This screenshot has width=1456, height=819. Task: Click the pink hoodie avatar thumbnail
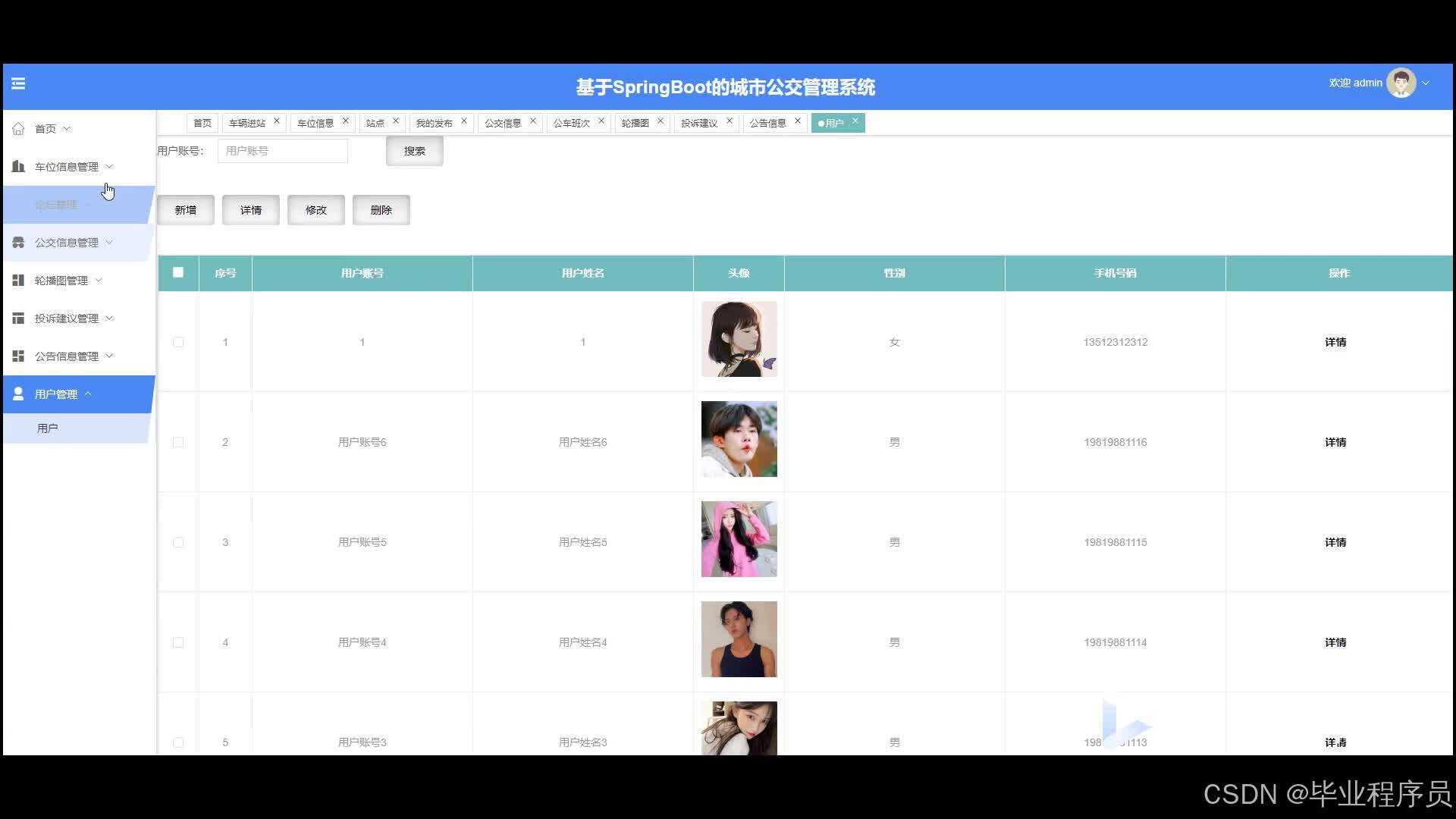click(739, 539)
